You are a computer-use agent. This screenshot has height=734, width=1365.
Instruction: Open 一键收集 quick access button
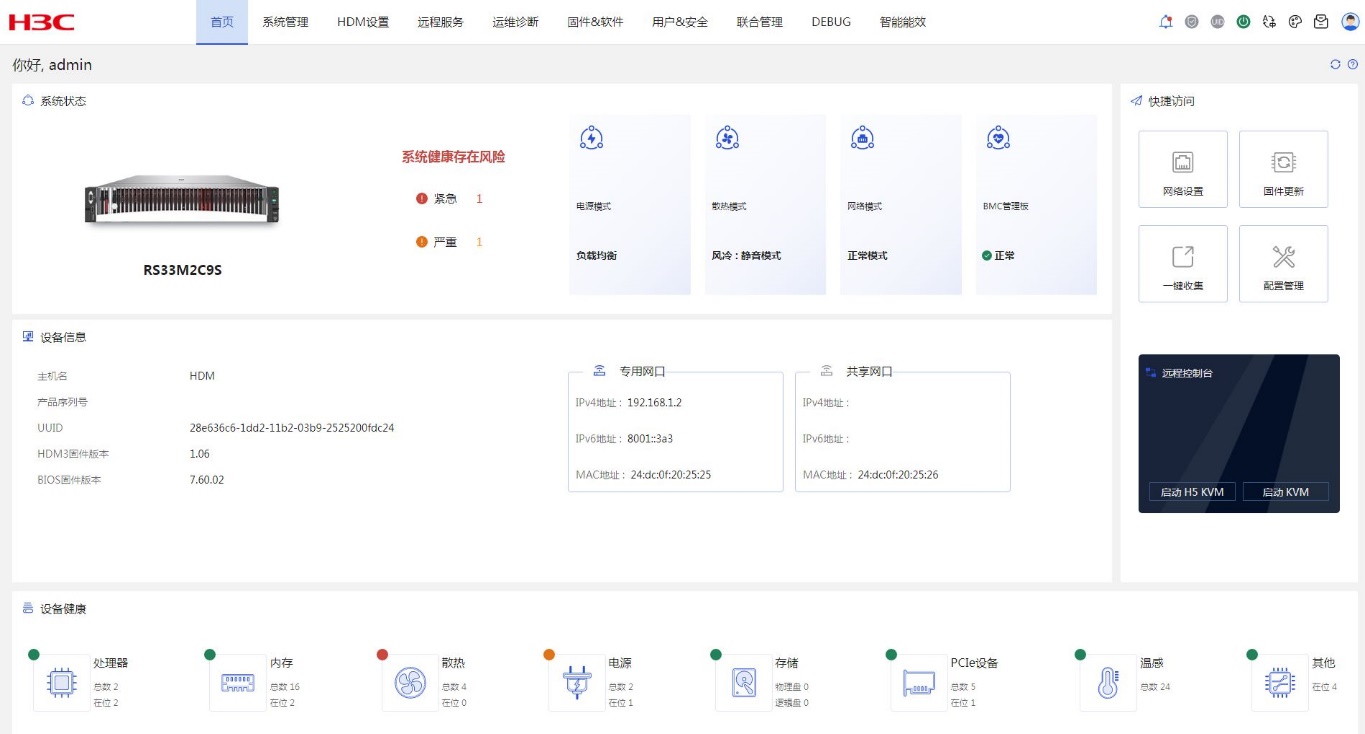pos(1183,264)
